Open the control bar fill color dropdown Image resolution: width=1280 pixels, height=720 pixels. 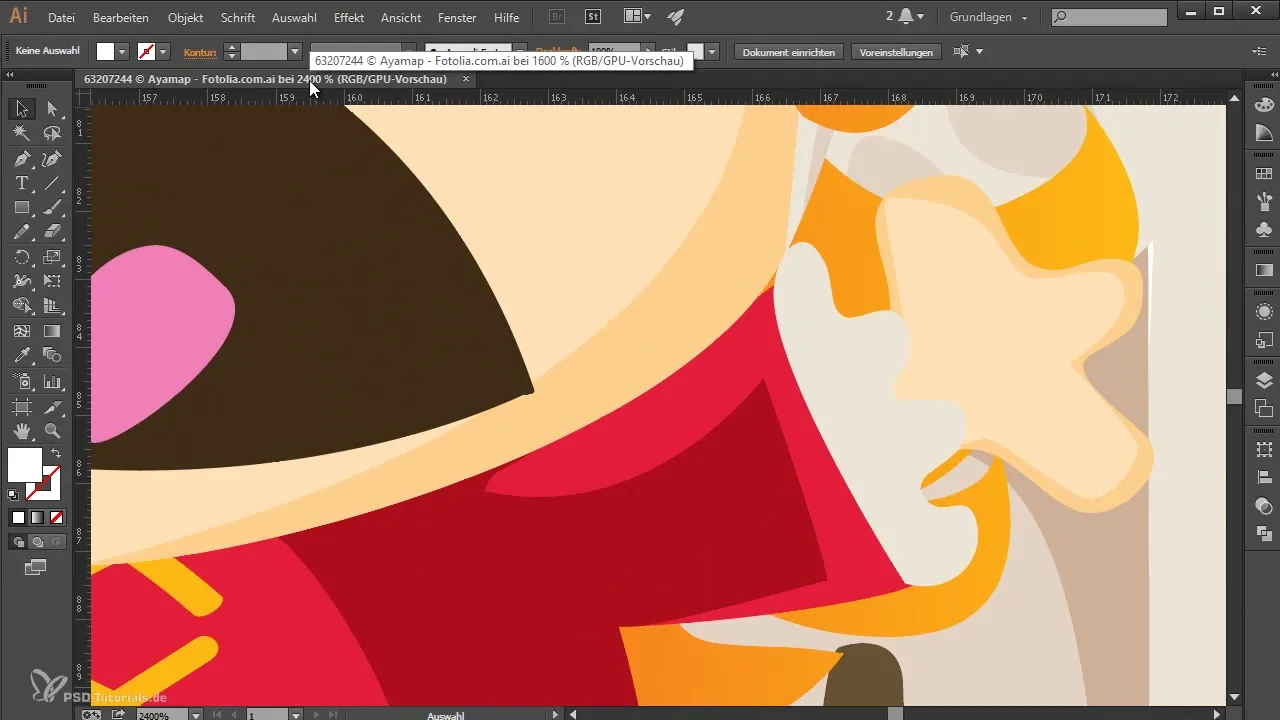[x=122, y=51]
